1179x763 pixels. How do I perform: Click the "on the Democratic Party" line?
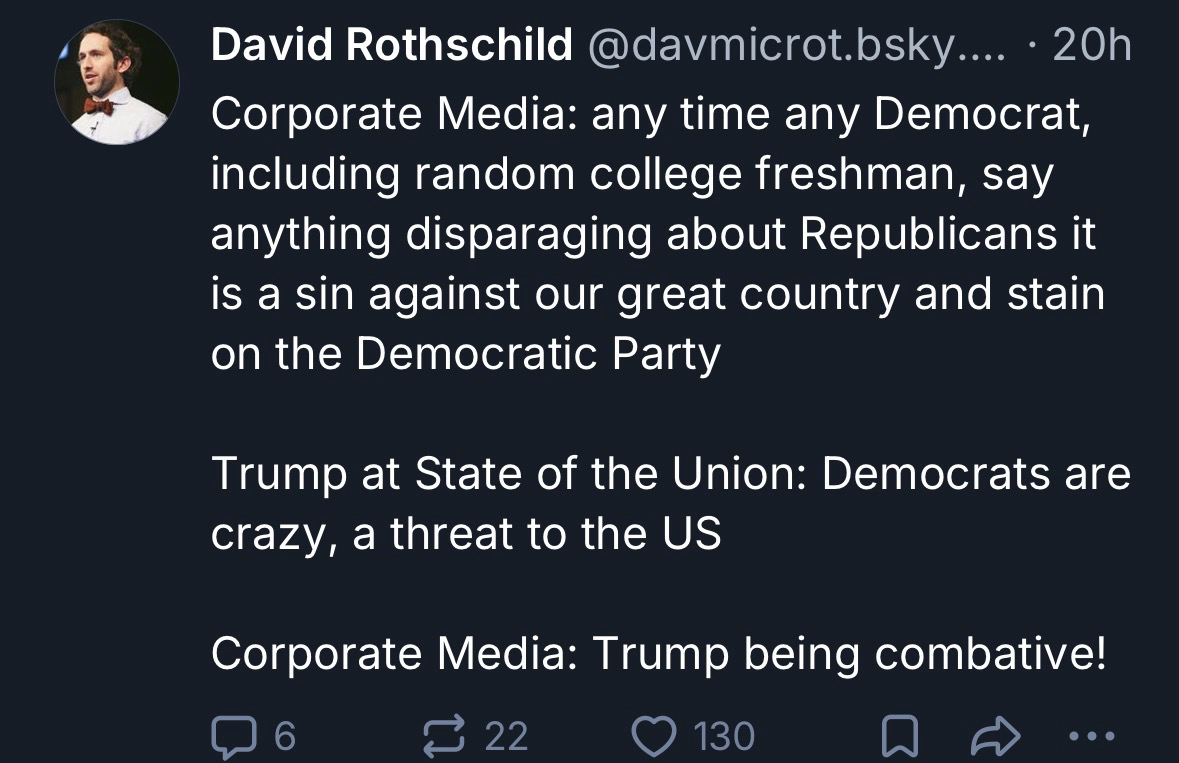[x=465, y=354]
